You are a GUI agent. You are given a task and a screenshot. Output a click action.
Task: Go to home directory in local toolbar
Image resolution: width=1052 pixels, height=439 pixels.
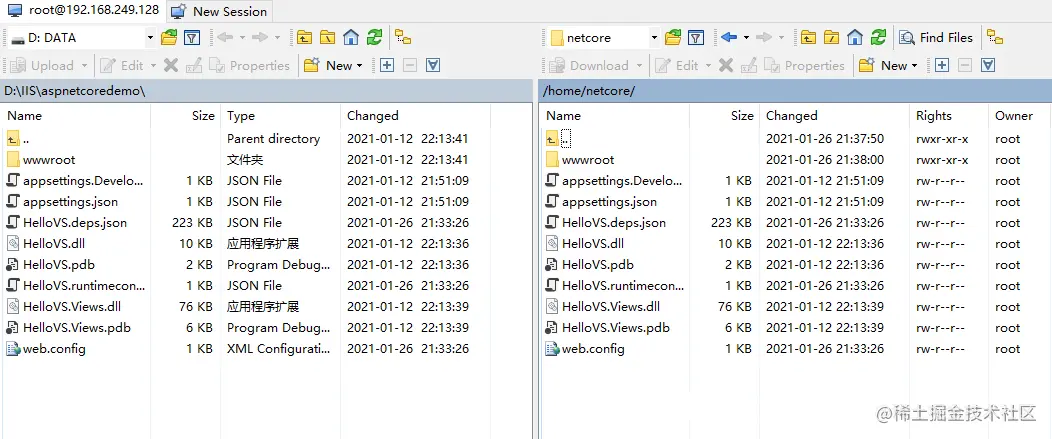tap(350, 38)
